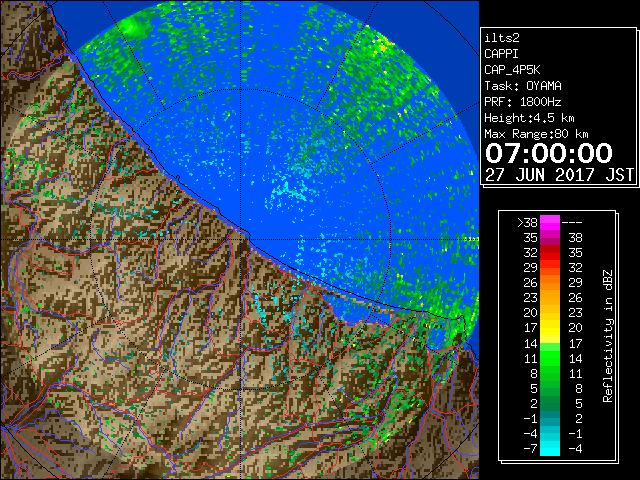640x480 pixels.
Task: Click the 'Max Range:80 km' line
Action: click(536, 134)
